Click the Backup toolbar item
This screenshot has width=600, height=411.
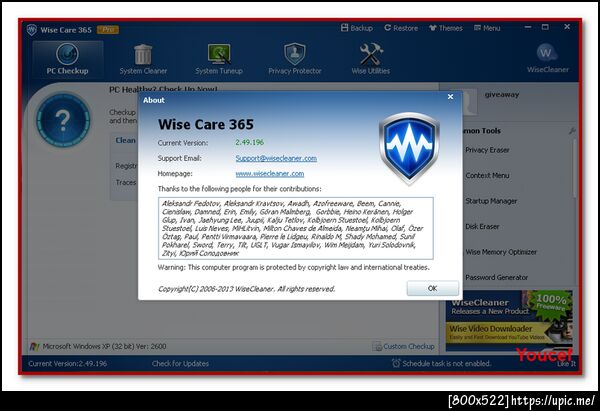(x=357, y=28)
